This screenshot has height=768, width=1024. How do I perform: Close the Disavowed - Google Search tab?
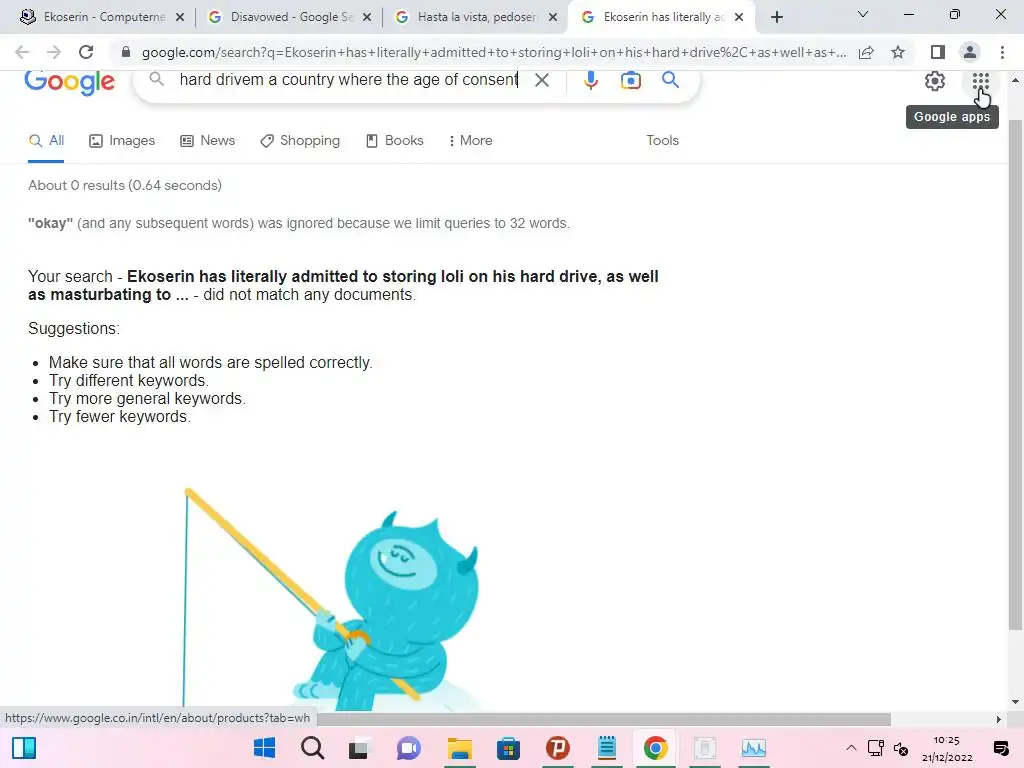pos(367,18)
